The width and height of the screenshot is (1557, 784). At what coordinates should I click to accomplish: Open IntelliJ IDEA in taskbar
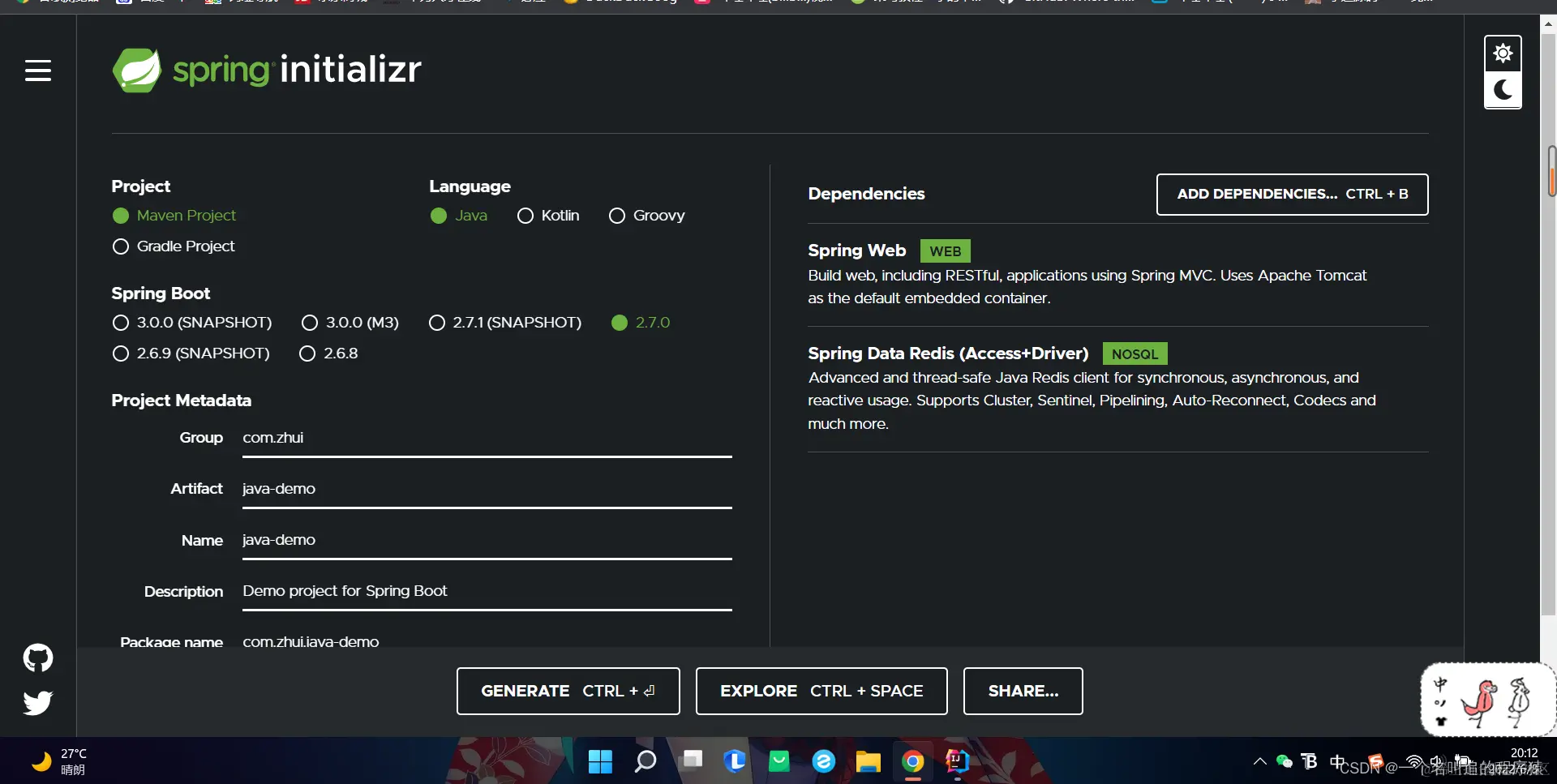click(x=958, y=761)
